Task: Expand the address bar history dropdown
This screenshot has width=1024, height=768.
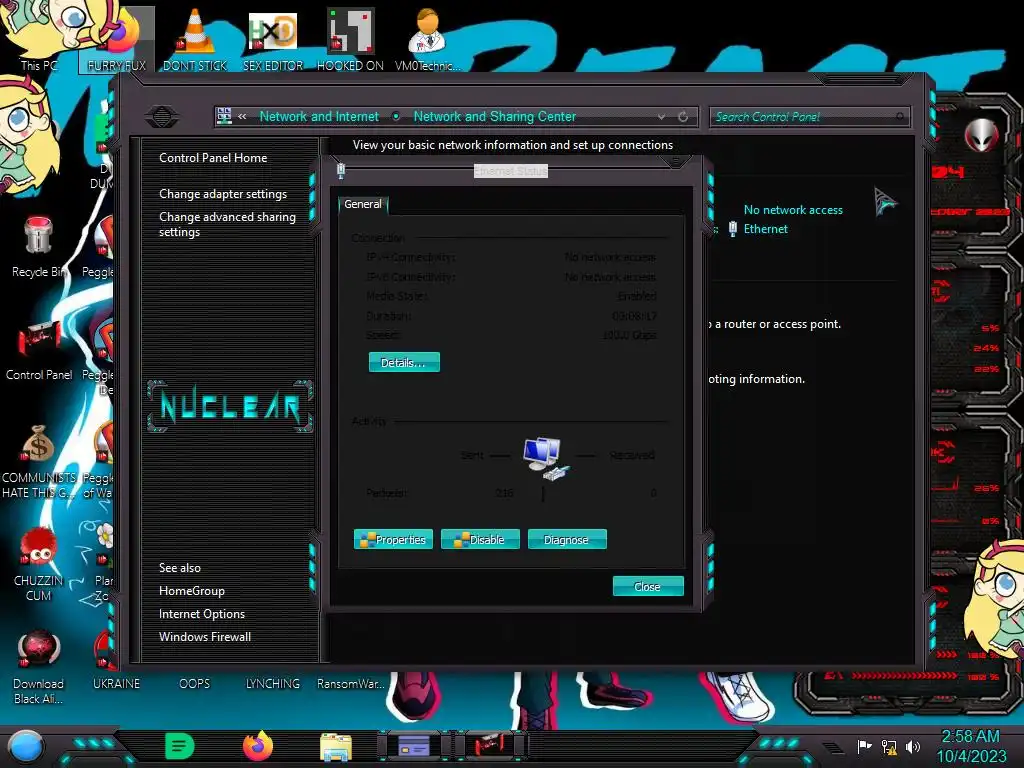Action: click(x=662, y=116)
